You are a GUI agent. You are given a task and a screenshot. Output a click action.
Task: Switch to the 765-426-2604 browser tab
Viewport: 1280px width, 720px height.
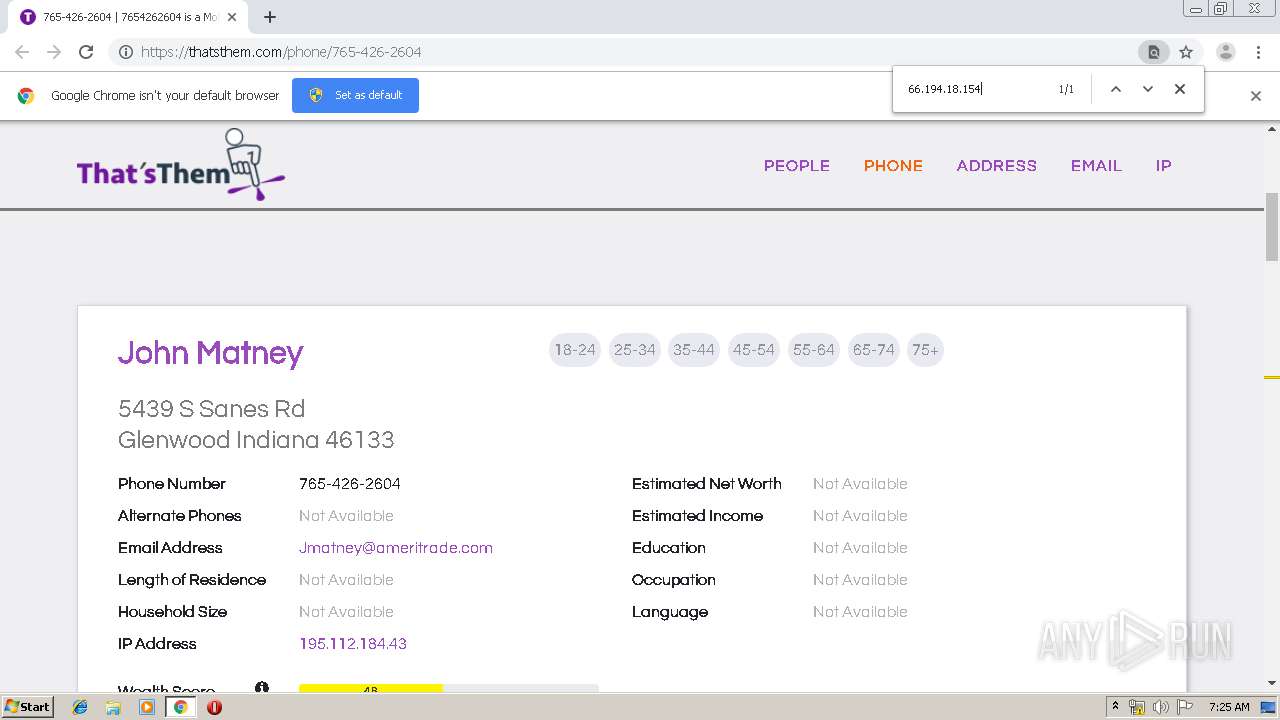click(128, 17)
